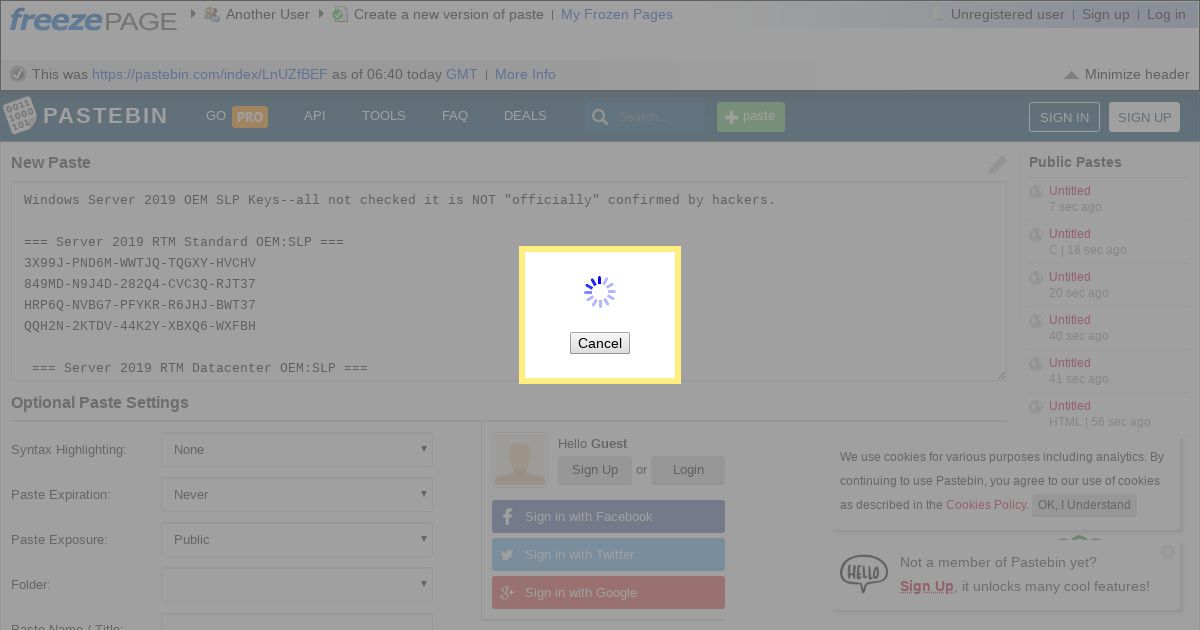Close the Not a member popup
Screen dimensions: 1200x630
coord(1168,552)
